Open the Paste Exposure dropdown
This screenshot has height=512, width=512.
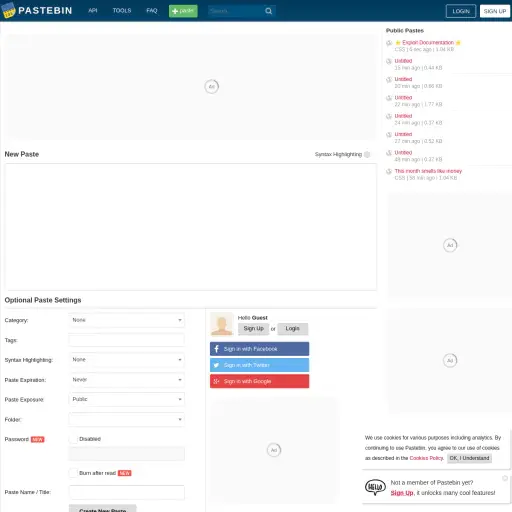127,399
